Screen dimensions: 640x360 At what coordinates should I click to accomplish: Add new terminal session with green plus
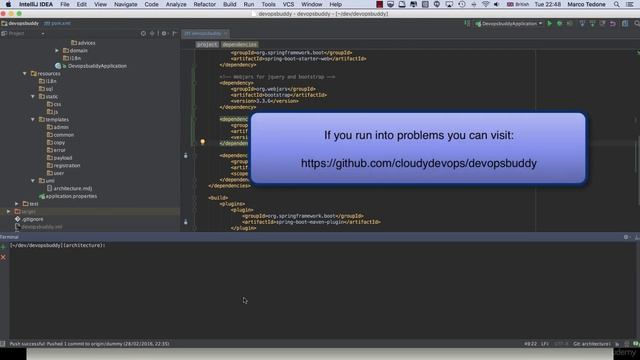point(3,247)
